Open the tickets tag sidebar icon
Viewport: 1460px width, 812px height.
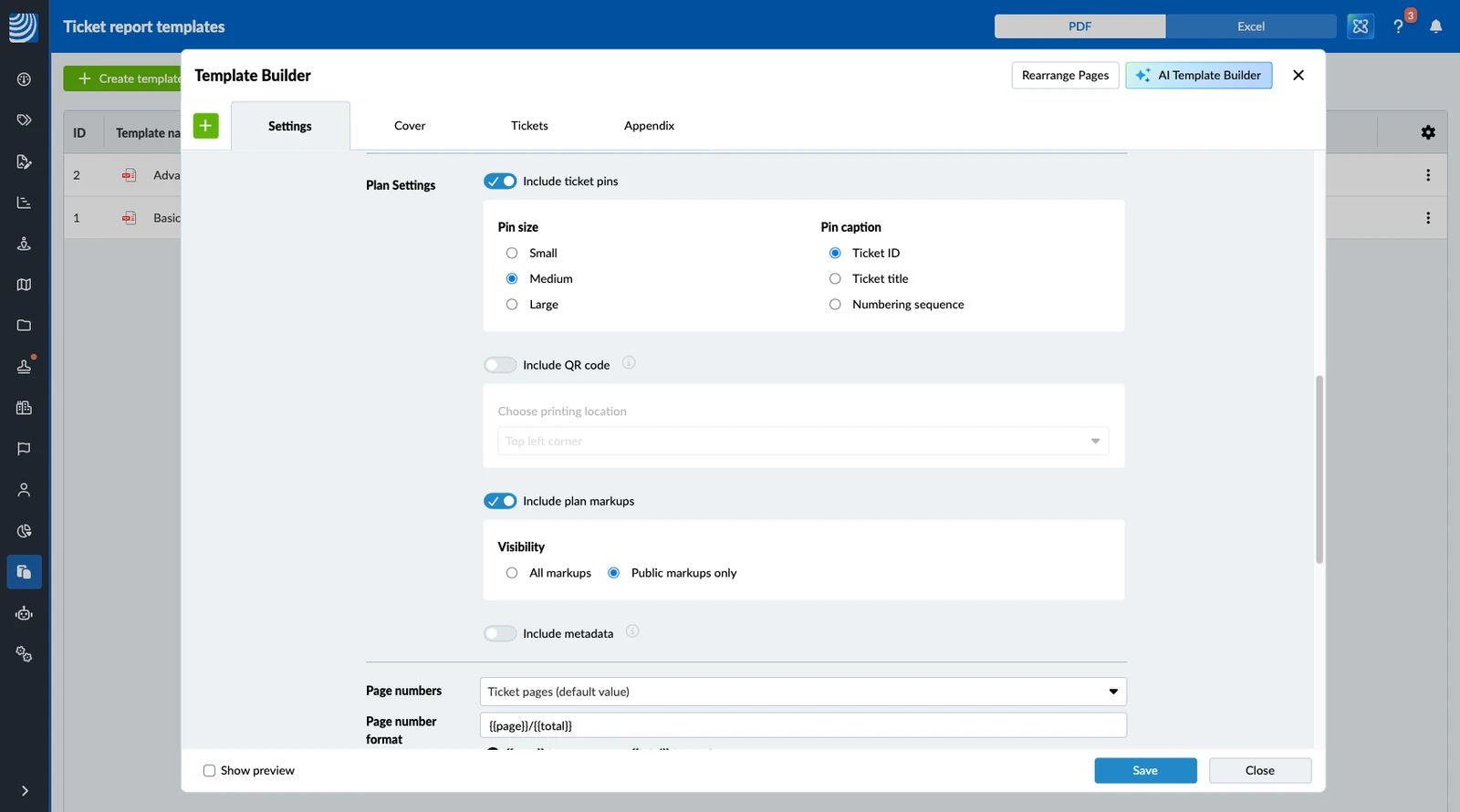[x=24, y=120]
